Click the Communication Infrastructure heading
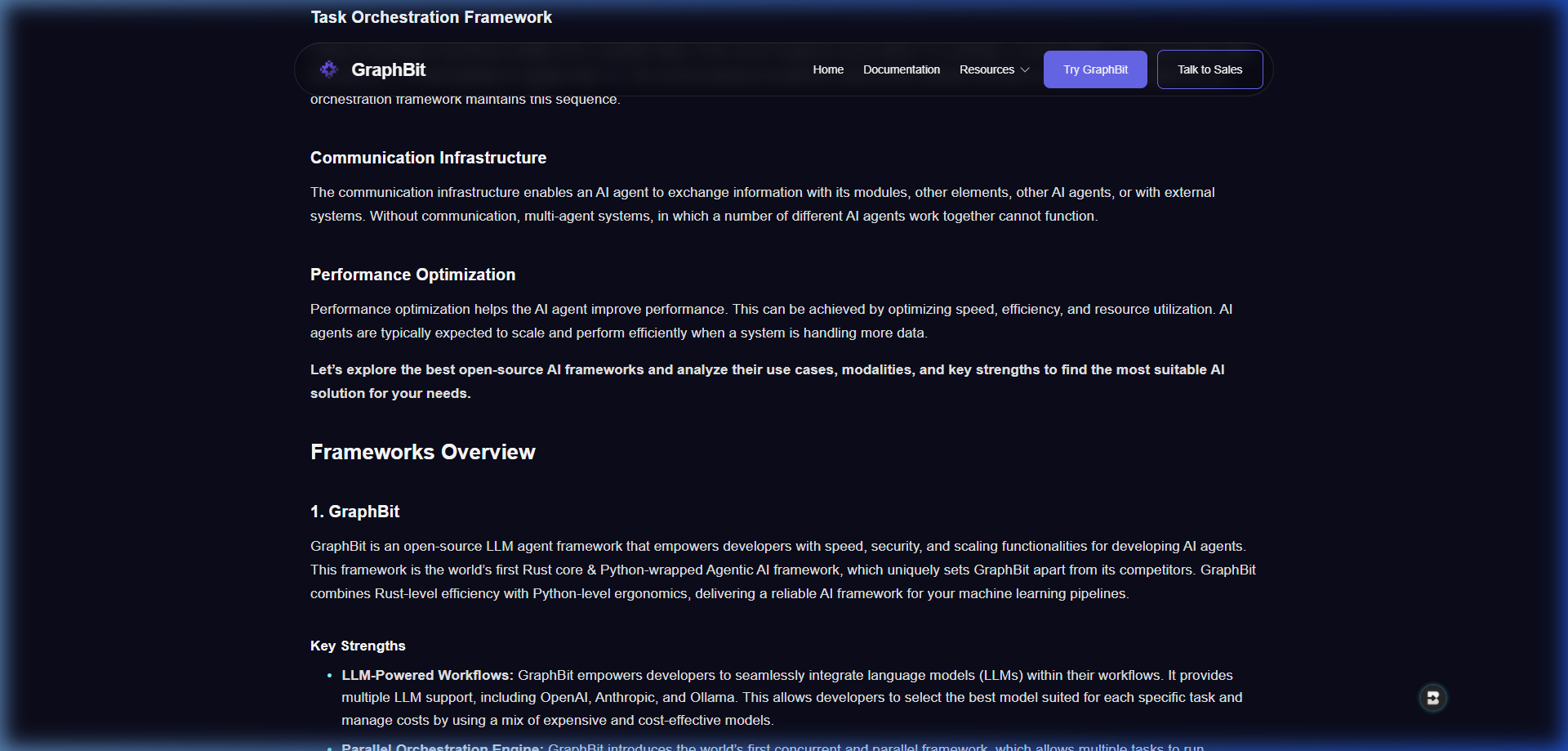The image size is (1568, 751). tap(429, 158)
